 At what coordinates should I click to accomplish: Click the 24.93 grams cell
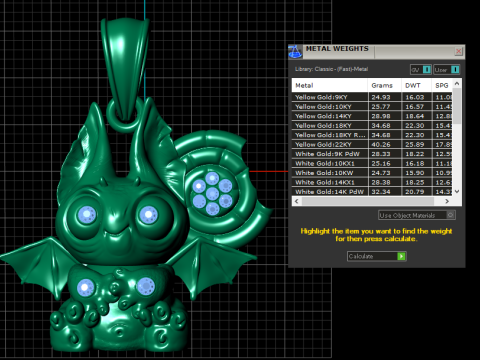pos(384,97)
